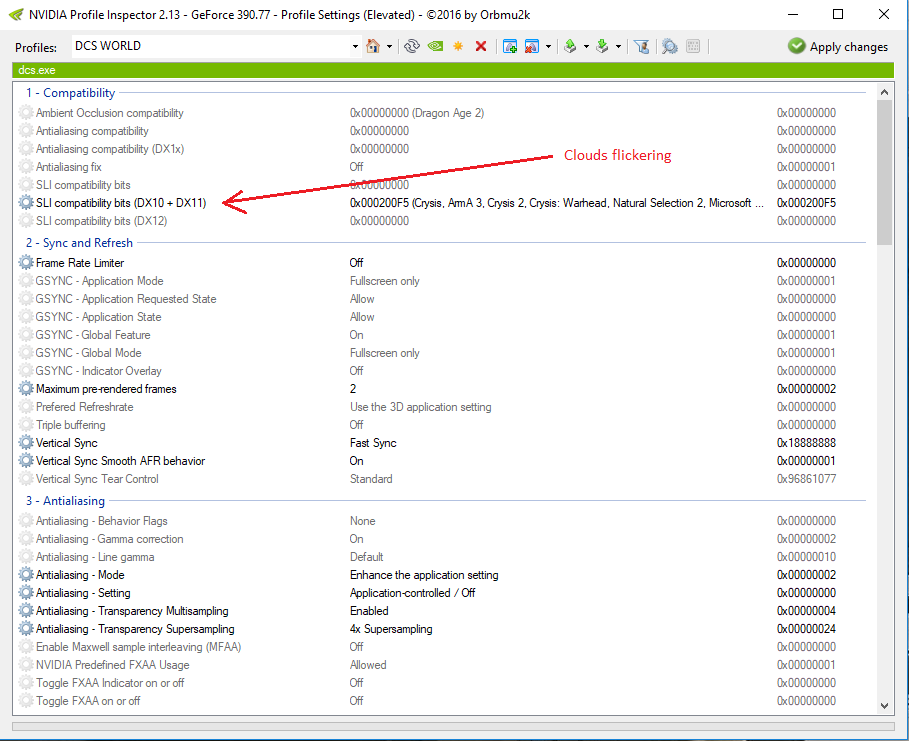The height and width of the screenshot is (741, 909).
Task: Click the scroll up arrow of the settings list
Action: pyautogui.click(x=884, y=92)
